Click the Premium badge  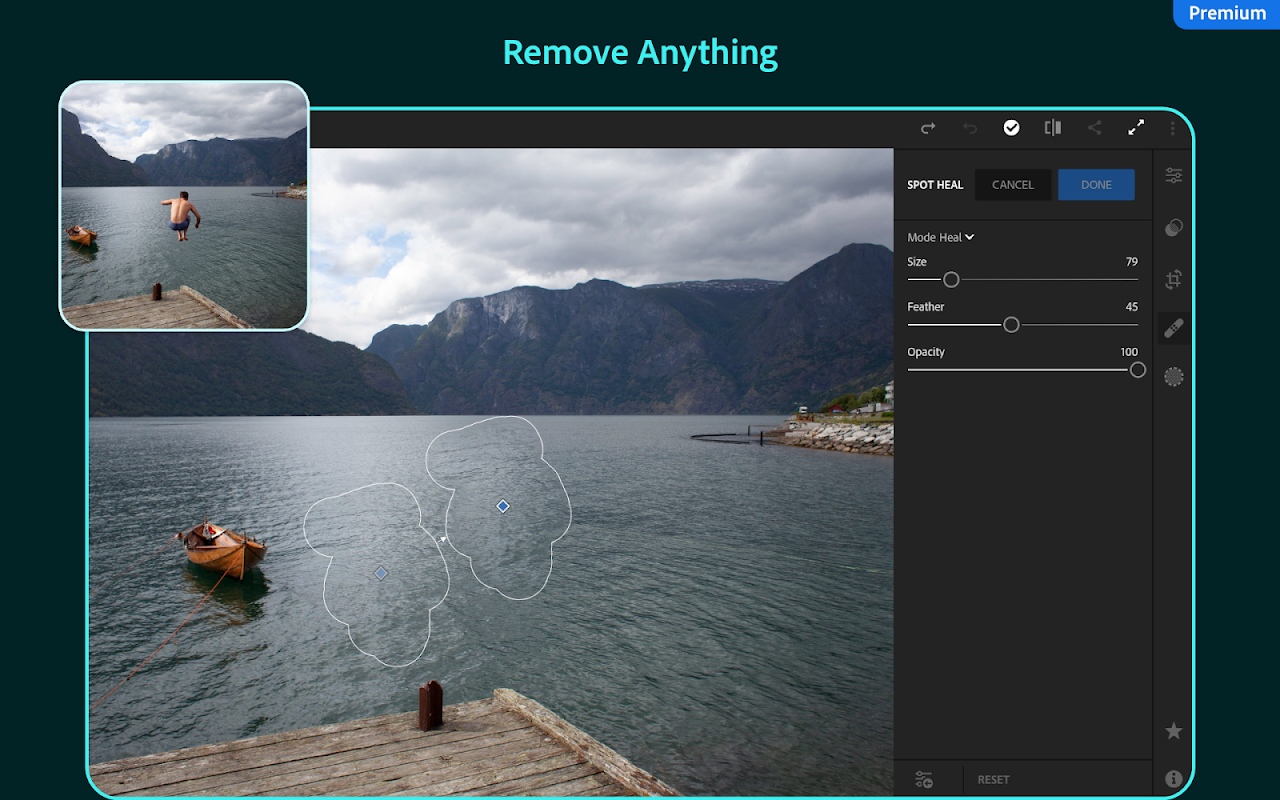(1227, 14)
